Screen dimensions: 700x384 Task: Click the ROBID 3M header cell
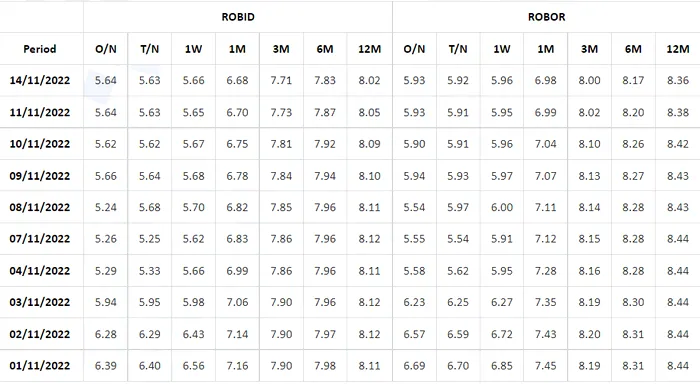[281, 49]
